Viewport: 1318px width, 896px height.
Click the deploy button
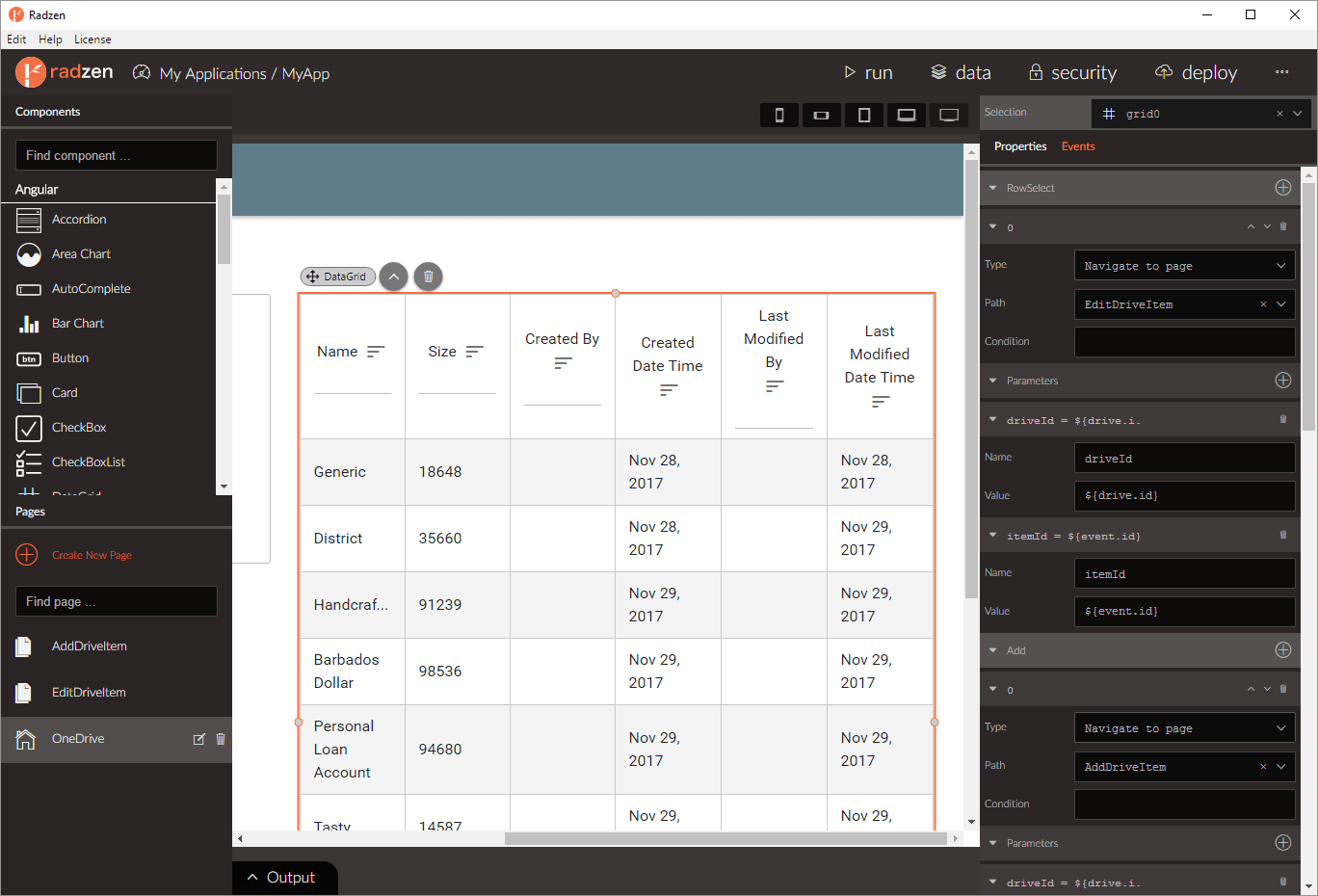[x=1196, y=72]
